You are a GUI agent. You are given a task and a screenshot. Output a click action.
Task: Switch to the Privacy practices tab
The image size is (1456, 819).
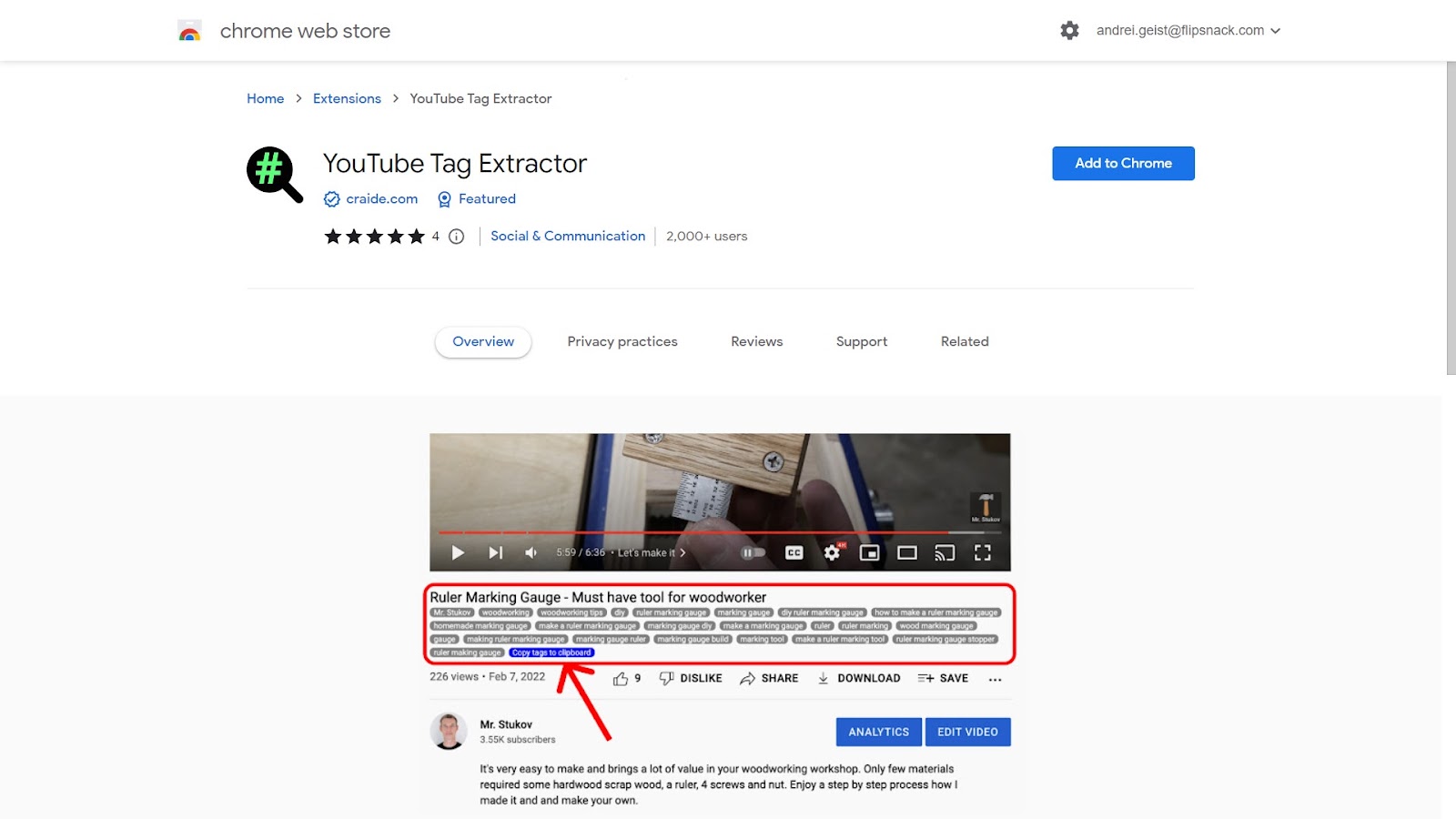click(622, 342)
